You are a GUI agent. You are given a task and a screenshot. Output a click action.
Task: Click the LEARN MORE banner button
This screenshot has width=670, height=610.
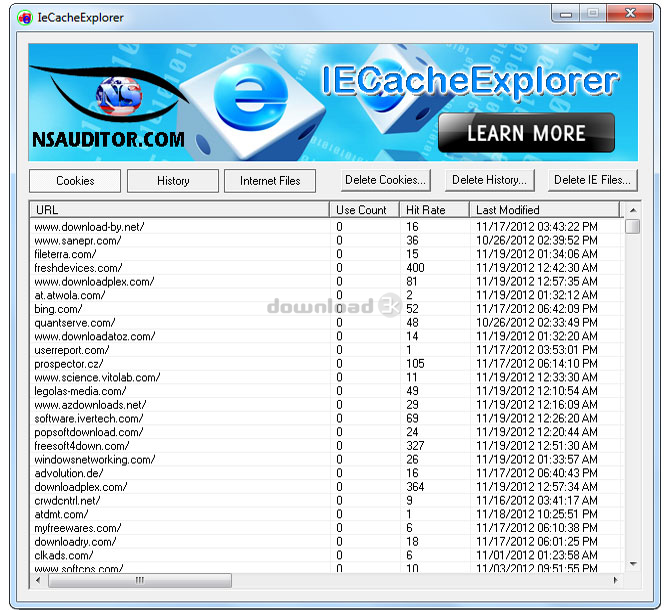[x=526, y=133]
